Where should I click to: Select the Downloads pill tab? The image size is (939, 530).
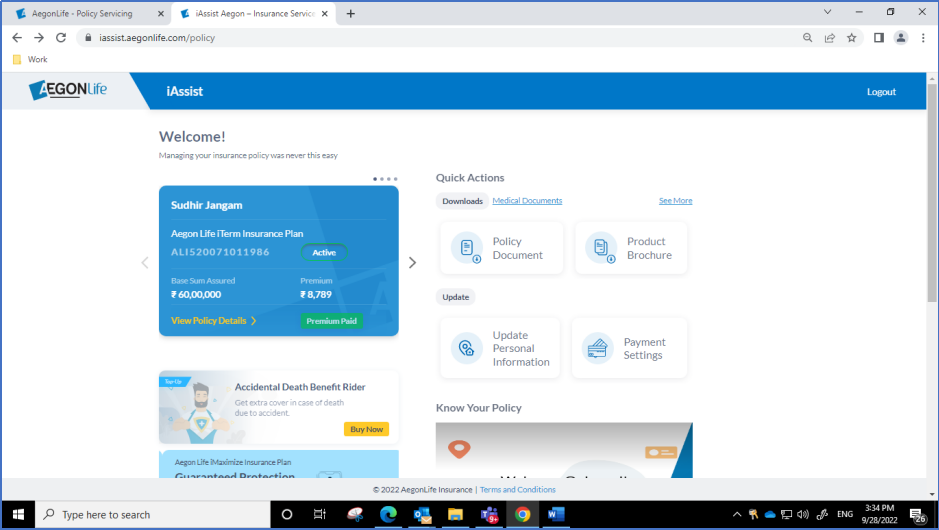click(462, 201)
